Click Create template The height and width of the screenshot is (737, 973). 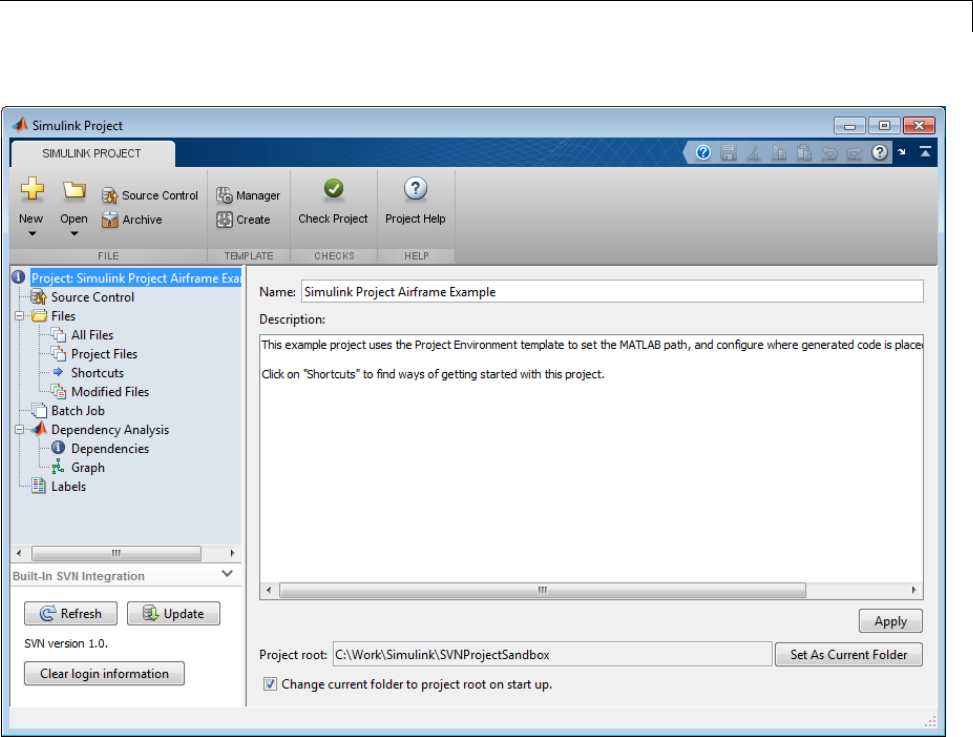243,220
